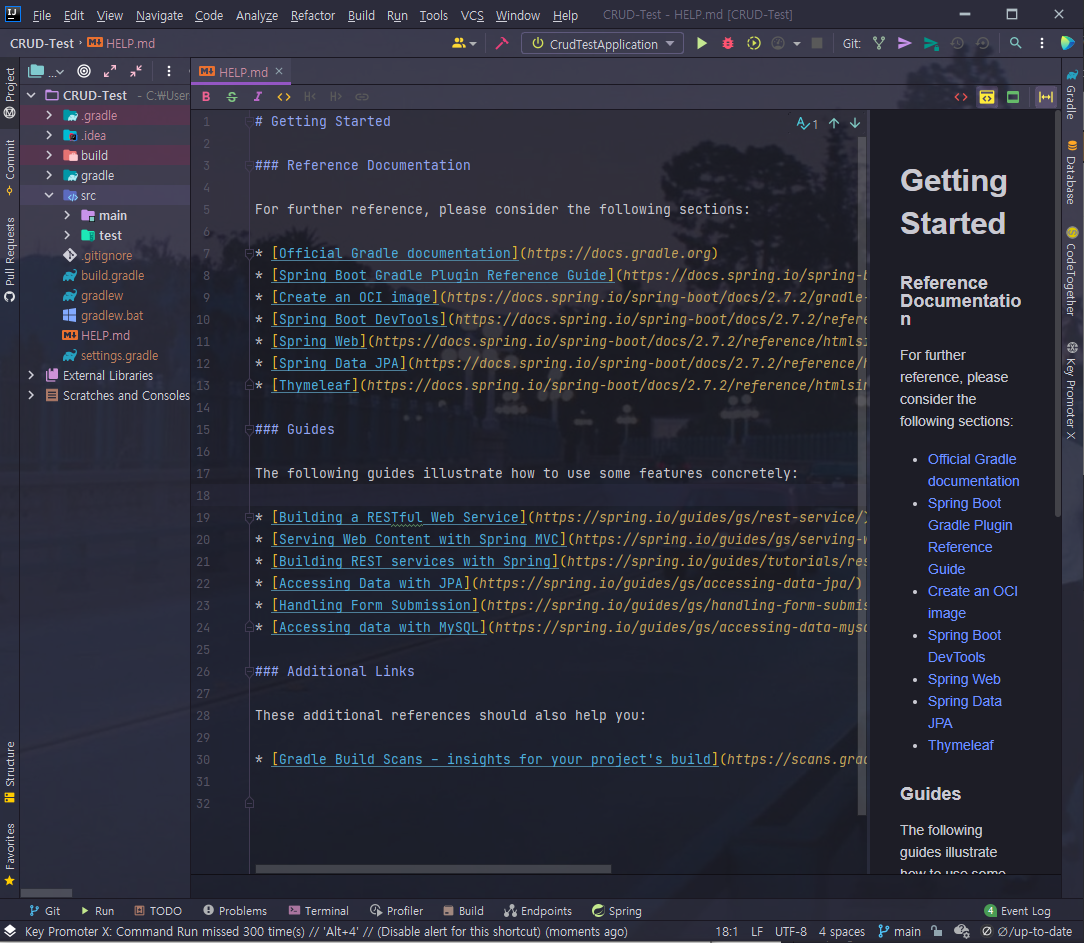The height and width of the screenshot is (943, 1084).
Task: Open the Refactor menu
Action: 312,15
